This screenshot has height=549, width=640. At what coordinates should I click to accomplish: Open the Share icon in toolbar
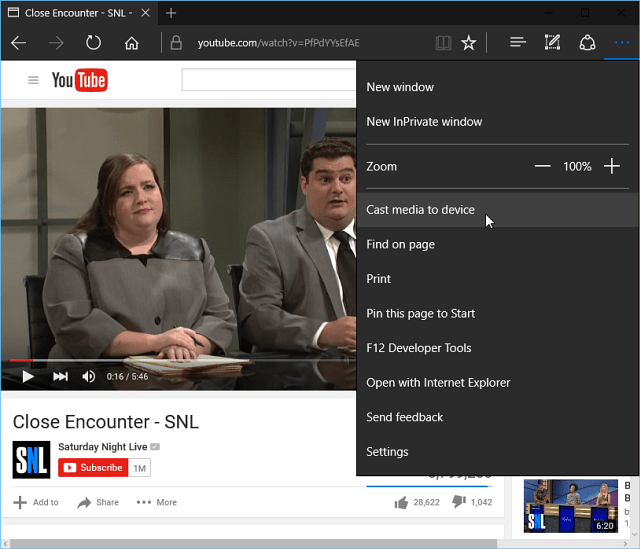click(x=587, y=42)
